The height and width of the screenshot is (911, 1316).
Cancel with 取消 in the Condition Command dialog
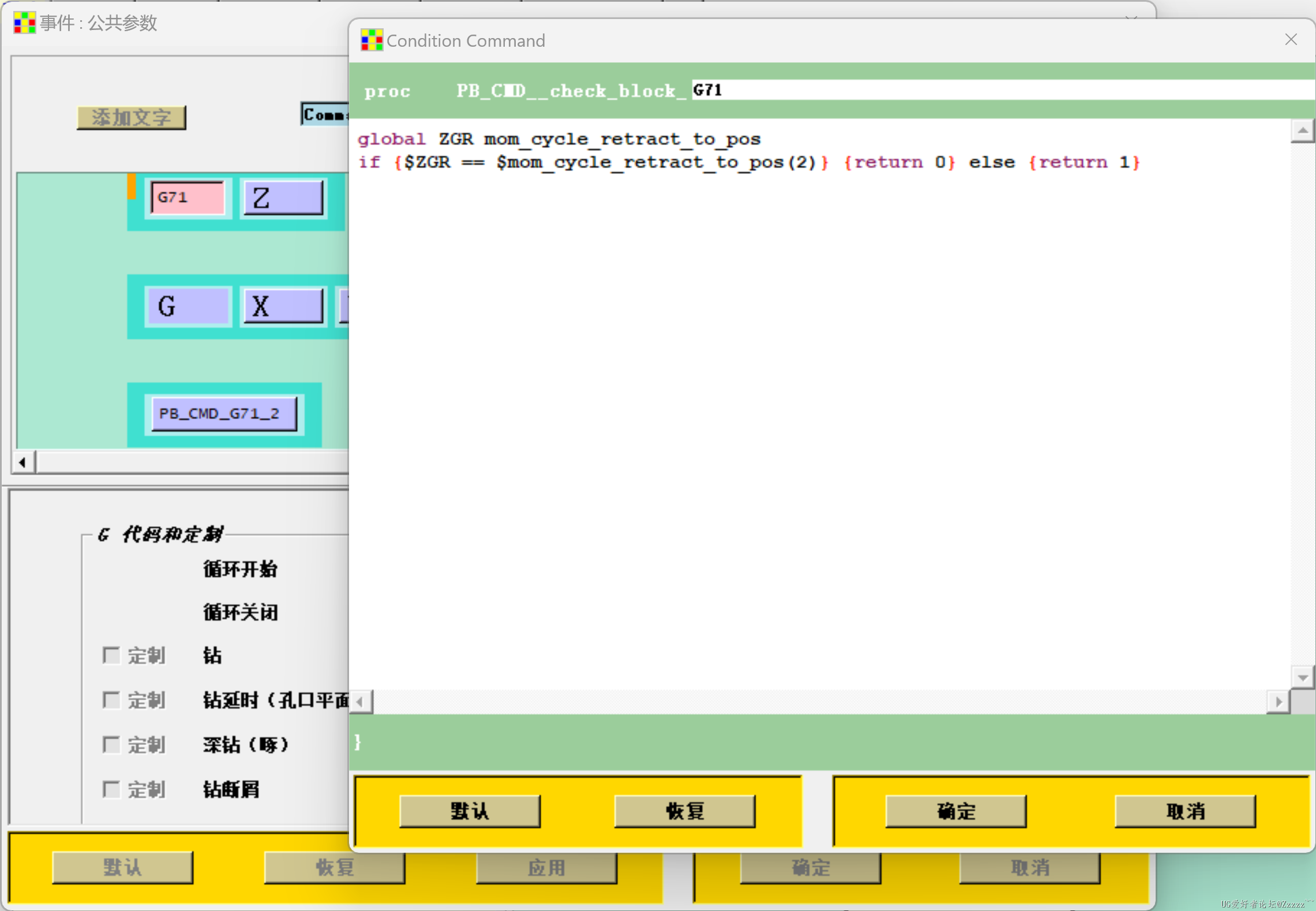pyautogui.click(x=1185, y=811)
